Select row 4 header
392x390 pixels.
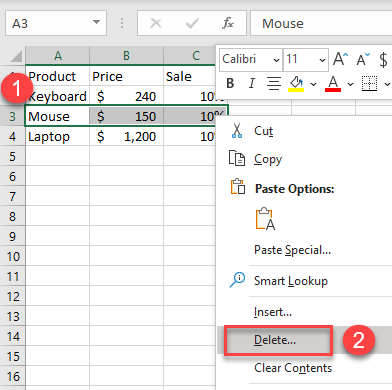pos(12,136)
